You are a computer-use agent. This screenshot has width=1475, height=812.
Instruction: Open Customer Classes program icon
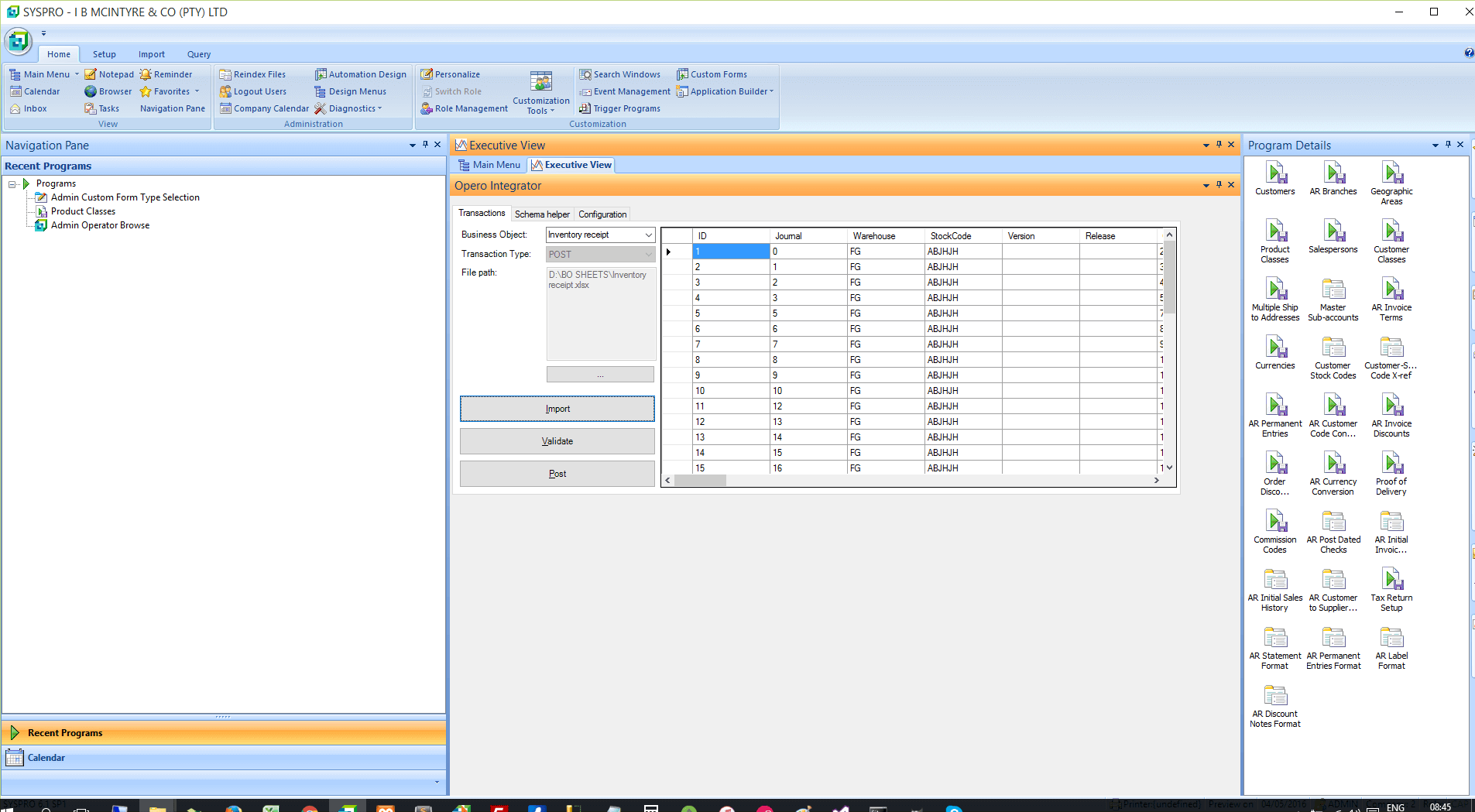[1391, 241]
